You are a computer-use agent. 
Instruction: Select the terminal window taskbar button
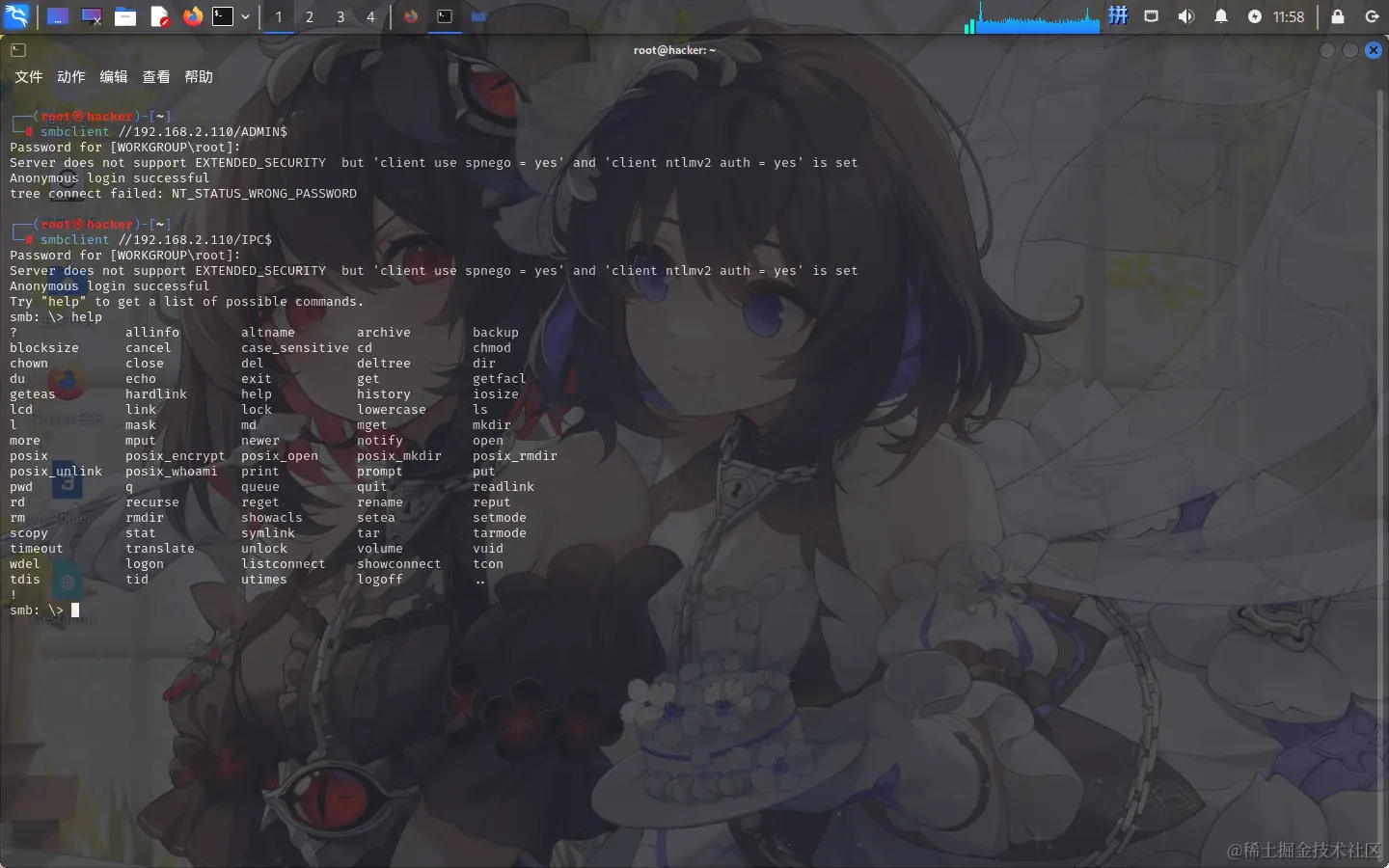[445, 16]
